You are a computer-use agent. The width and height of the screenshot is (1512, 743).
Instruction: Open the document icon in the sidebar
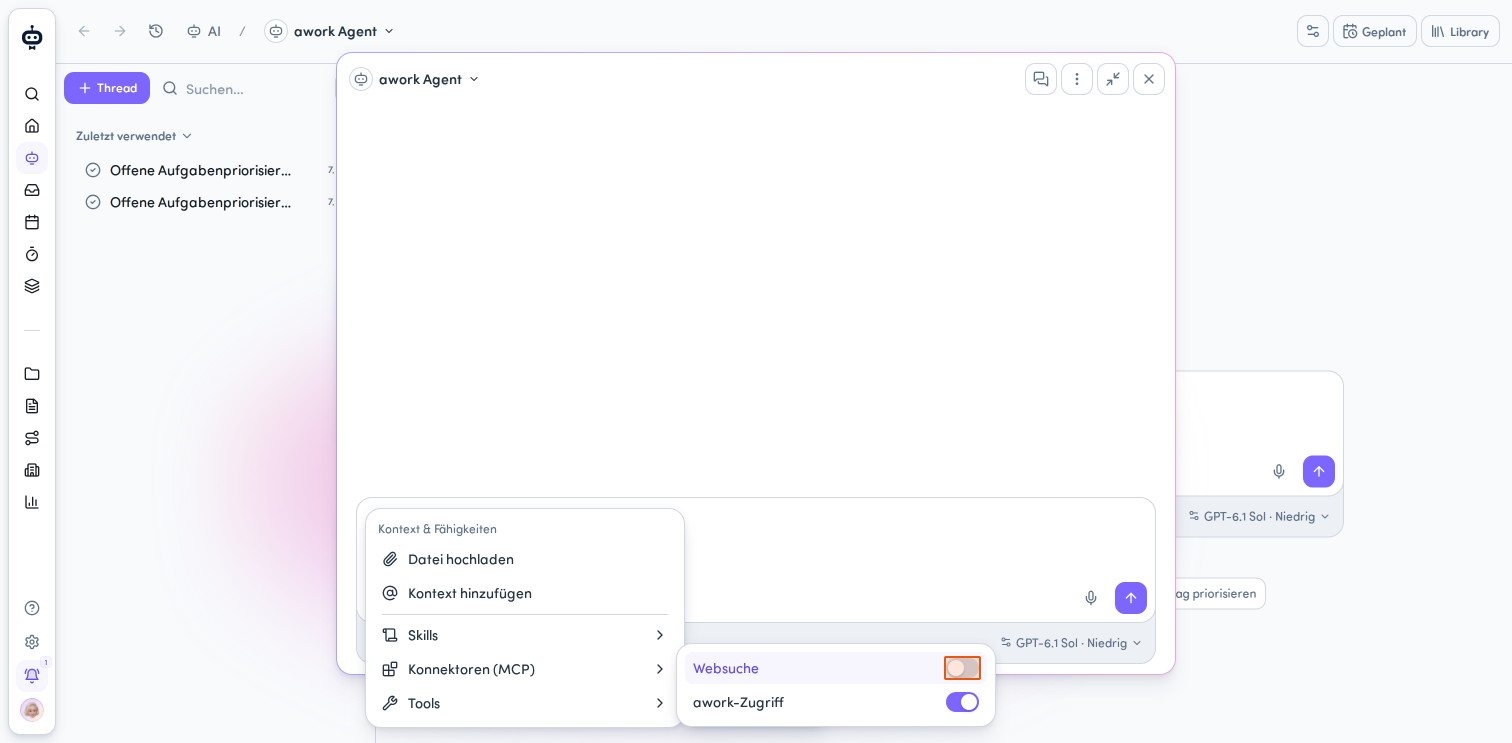coord(32,406)
